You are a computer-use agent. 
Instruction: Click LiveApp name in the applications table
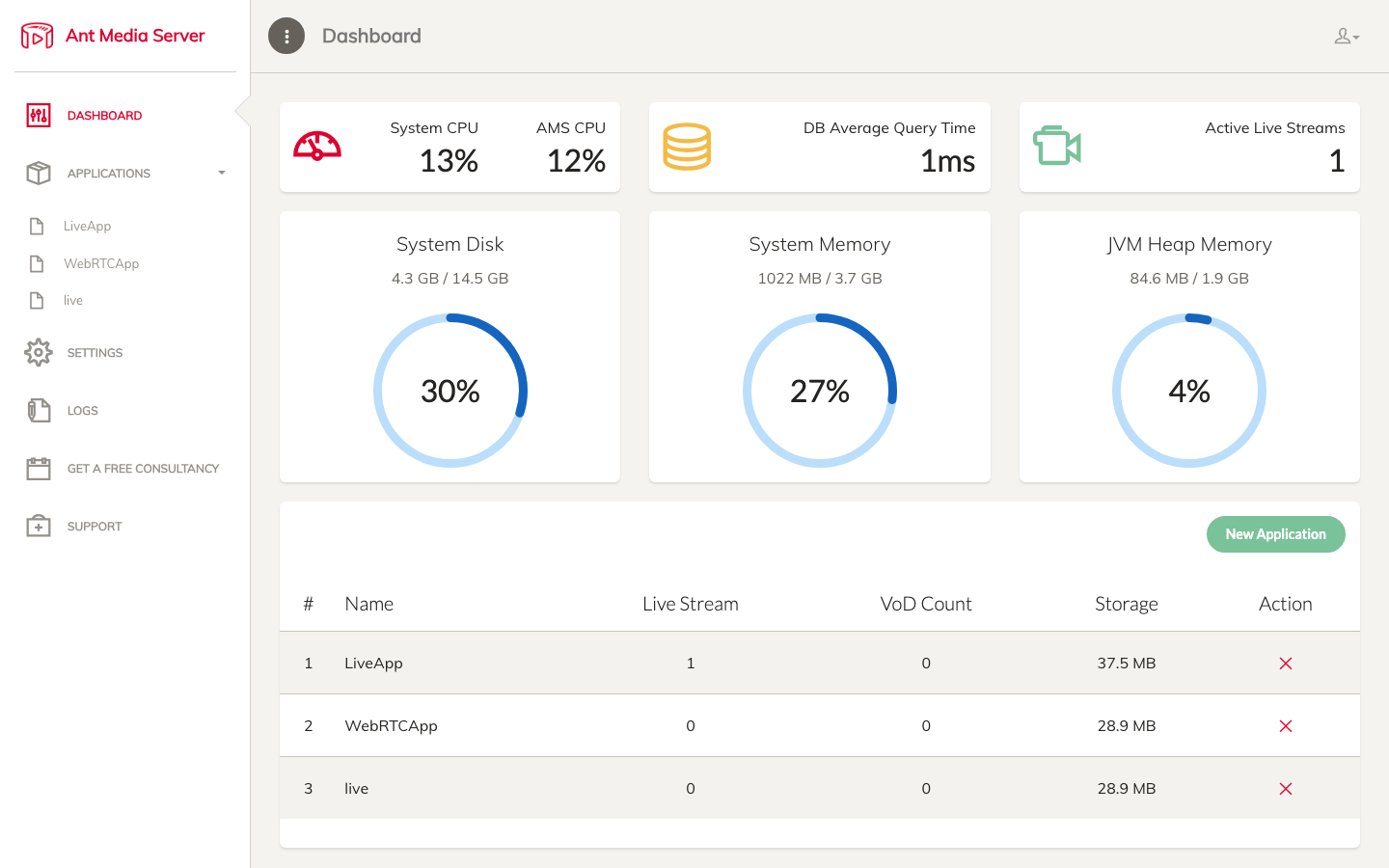point(374,664)
